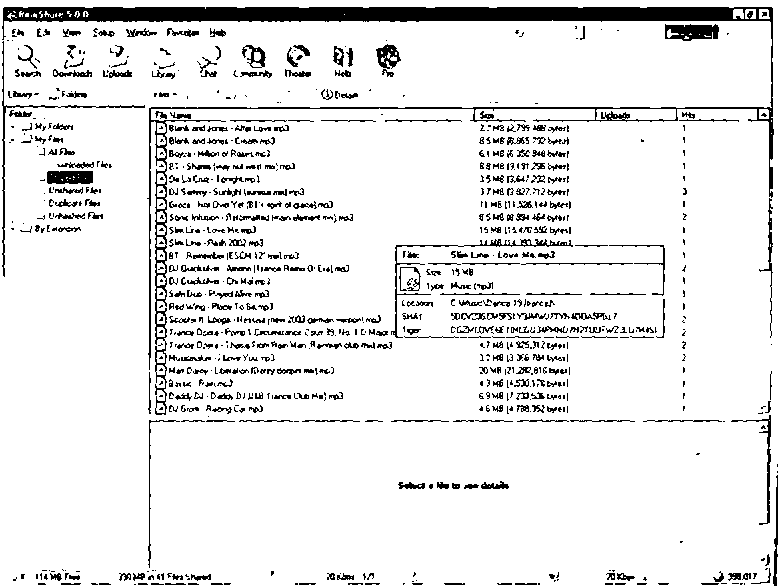Click the mp3 icon of DJ Sammy - Sunlight
778x586 pixels.
click(x=161, y=192)
